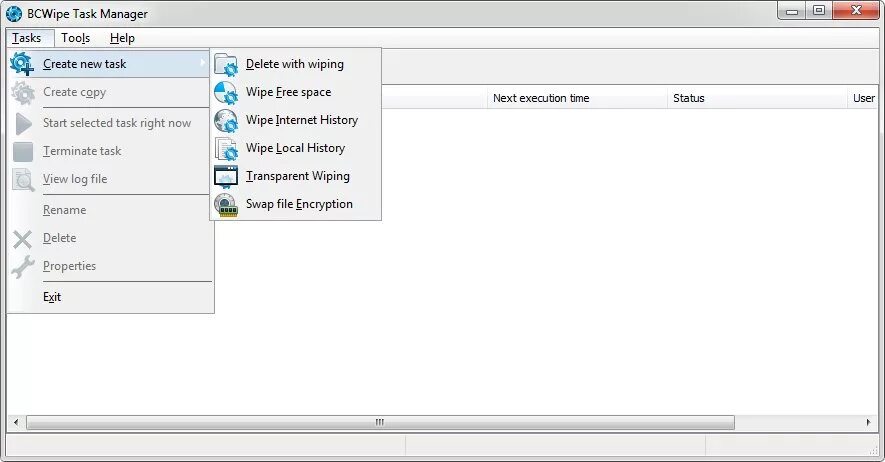Screen dimensions: 885x462
Task: Click the horizontal scrollbar thumb
Action: 380,422
